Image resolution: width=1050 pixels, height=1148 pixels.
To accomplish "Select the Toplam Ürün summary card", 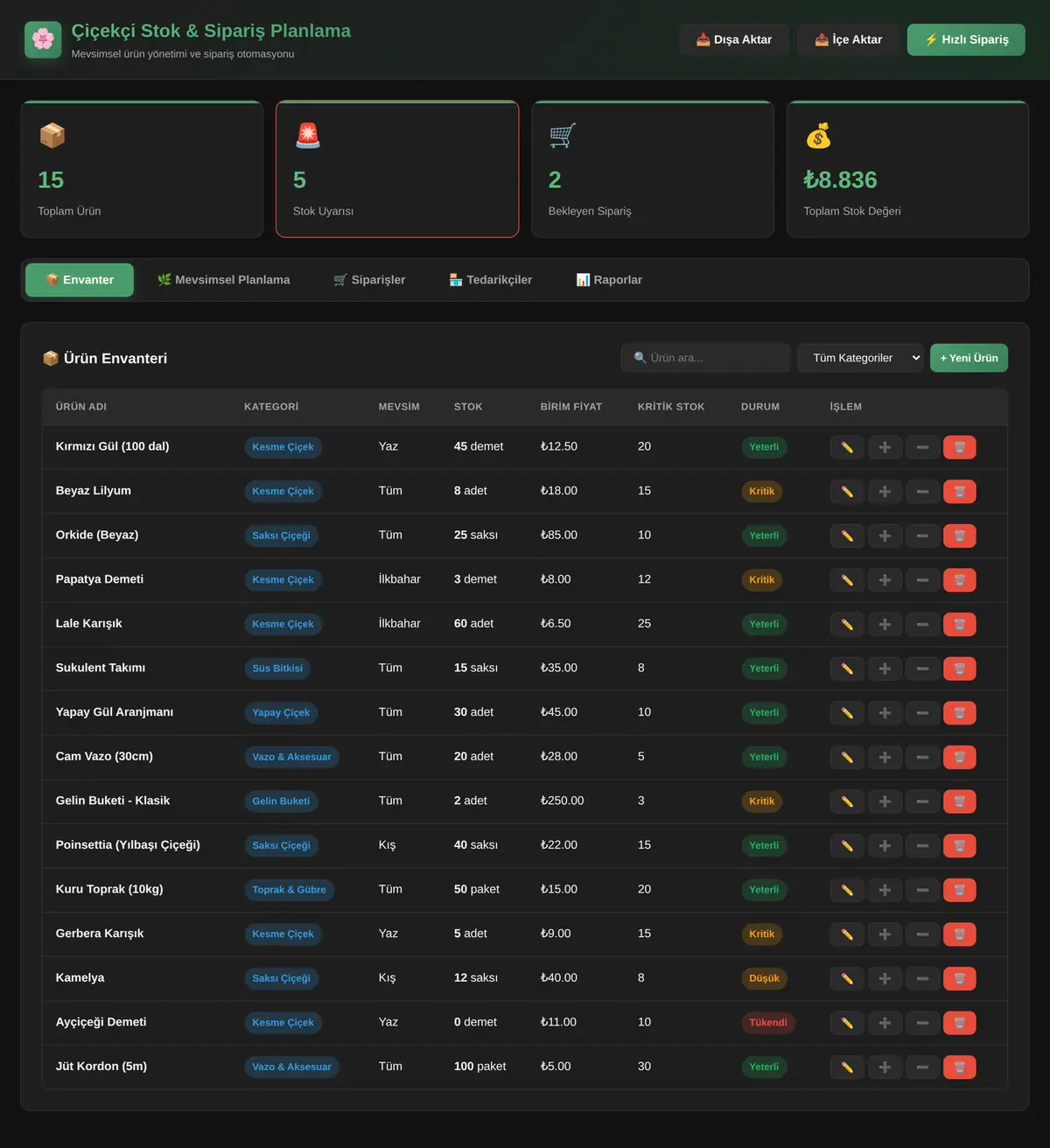I will click(142, 169).
